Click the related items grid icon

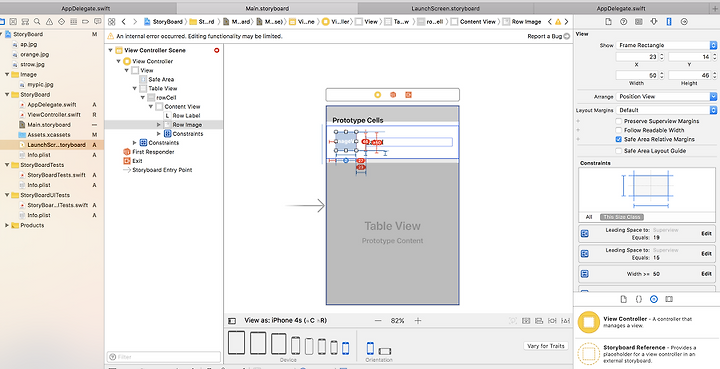coord(112,22)
